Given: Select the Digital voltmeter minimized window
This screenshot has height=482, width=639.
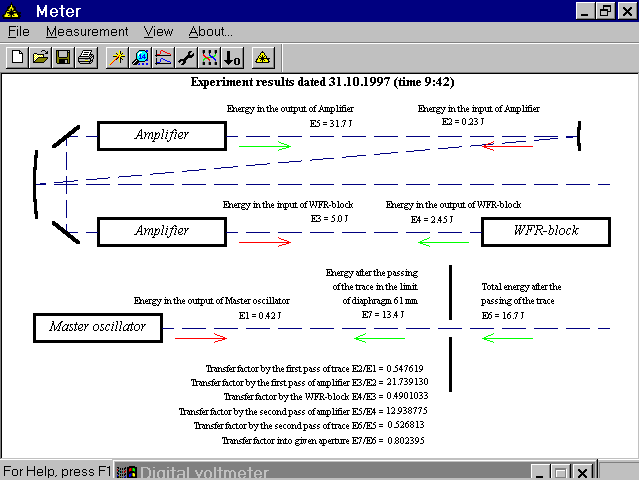Looking at the screenshot, I should tap(322, 472).
